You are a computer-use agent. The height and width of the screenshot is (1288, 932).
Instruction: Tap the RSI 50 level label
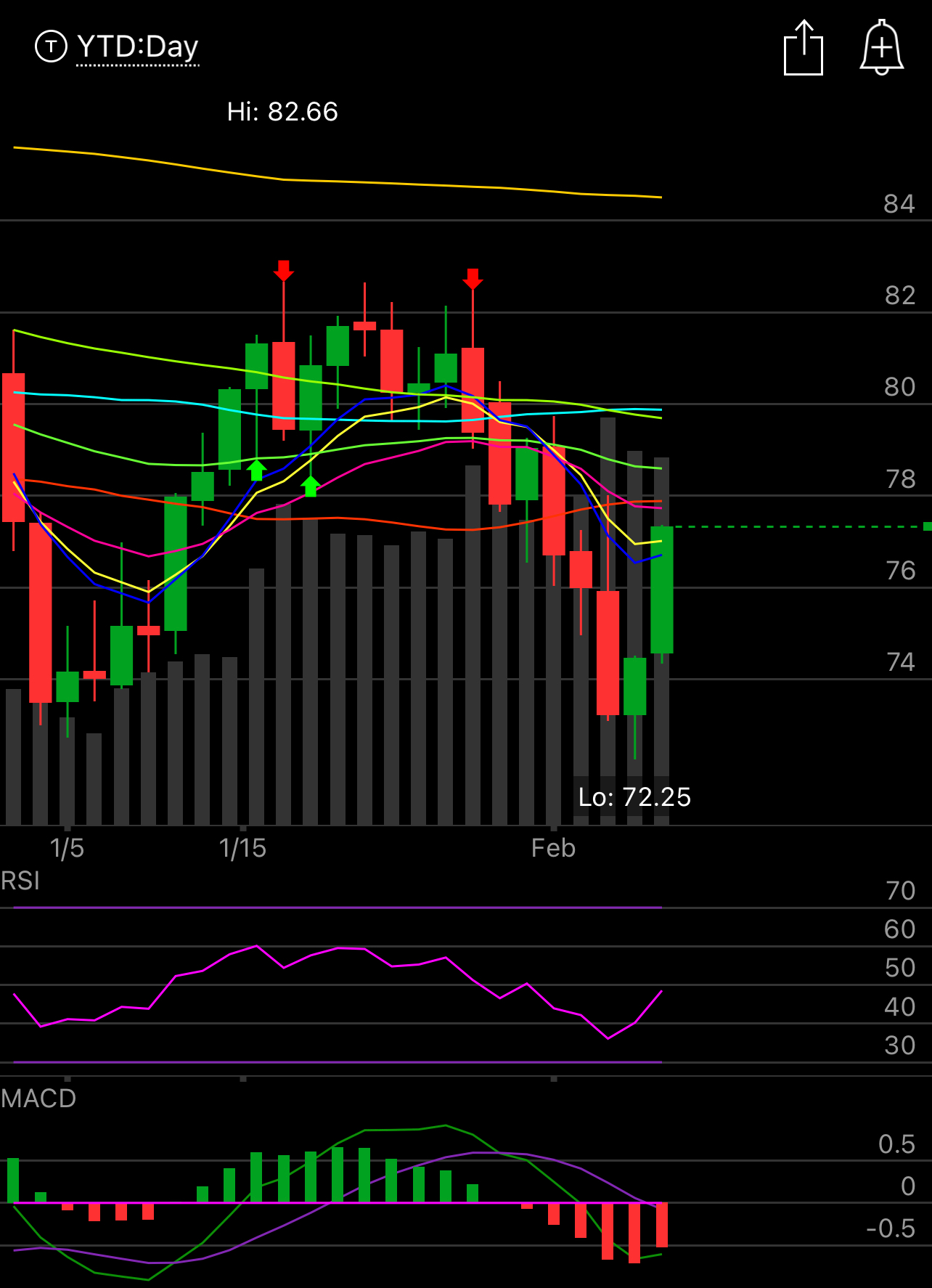900,968
